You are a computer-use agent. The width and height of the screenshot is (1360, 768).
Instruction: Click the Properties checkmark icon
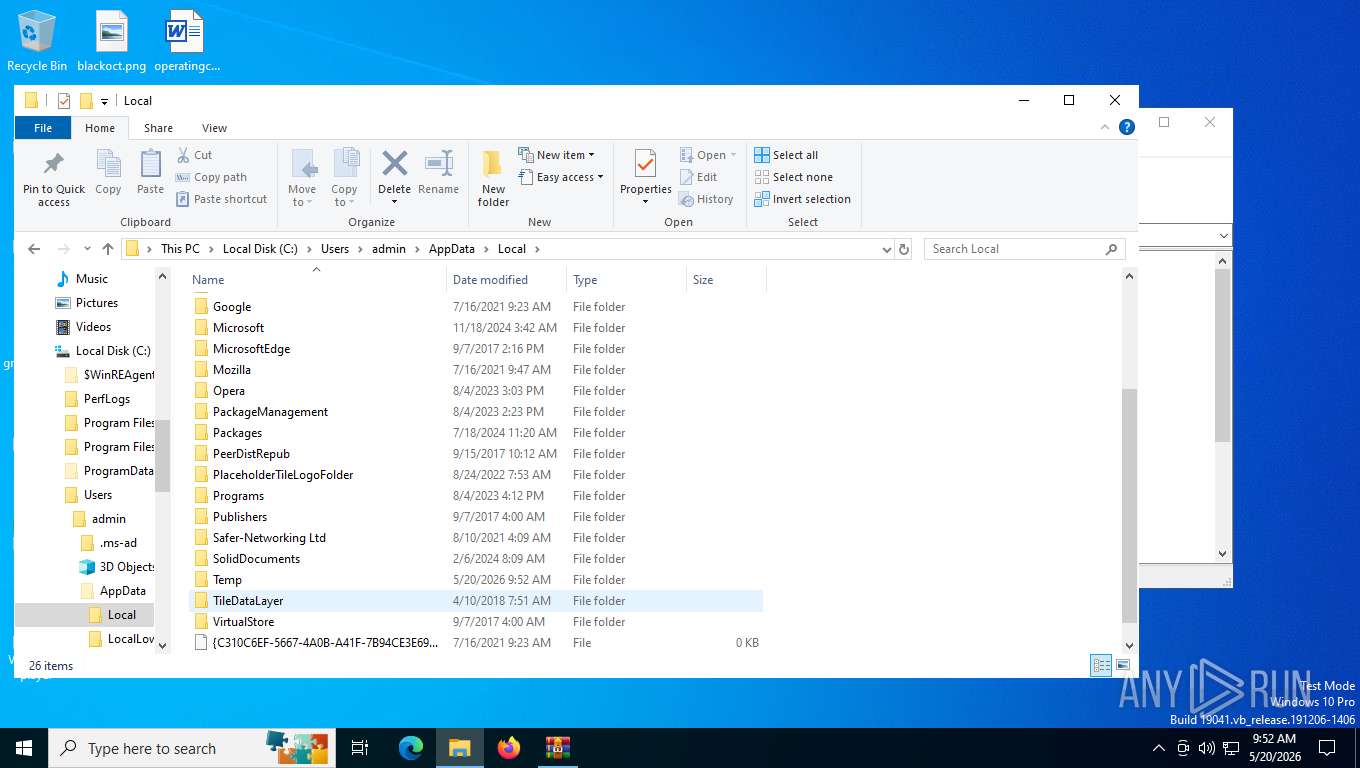(x=646, y=163)
